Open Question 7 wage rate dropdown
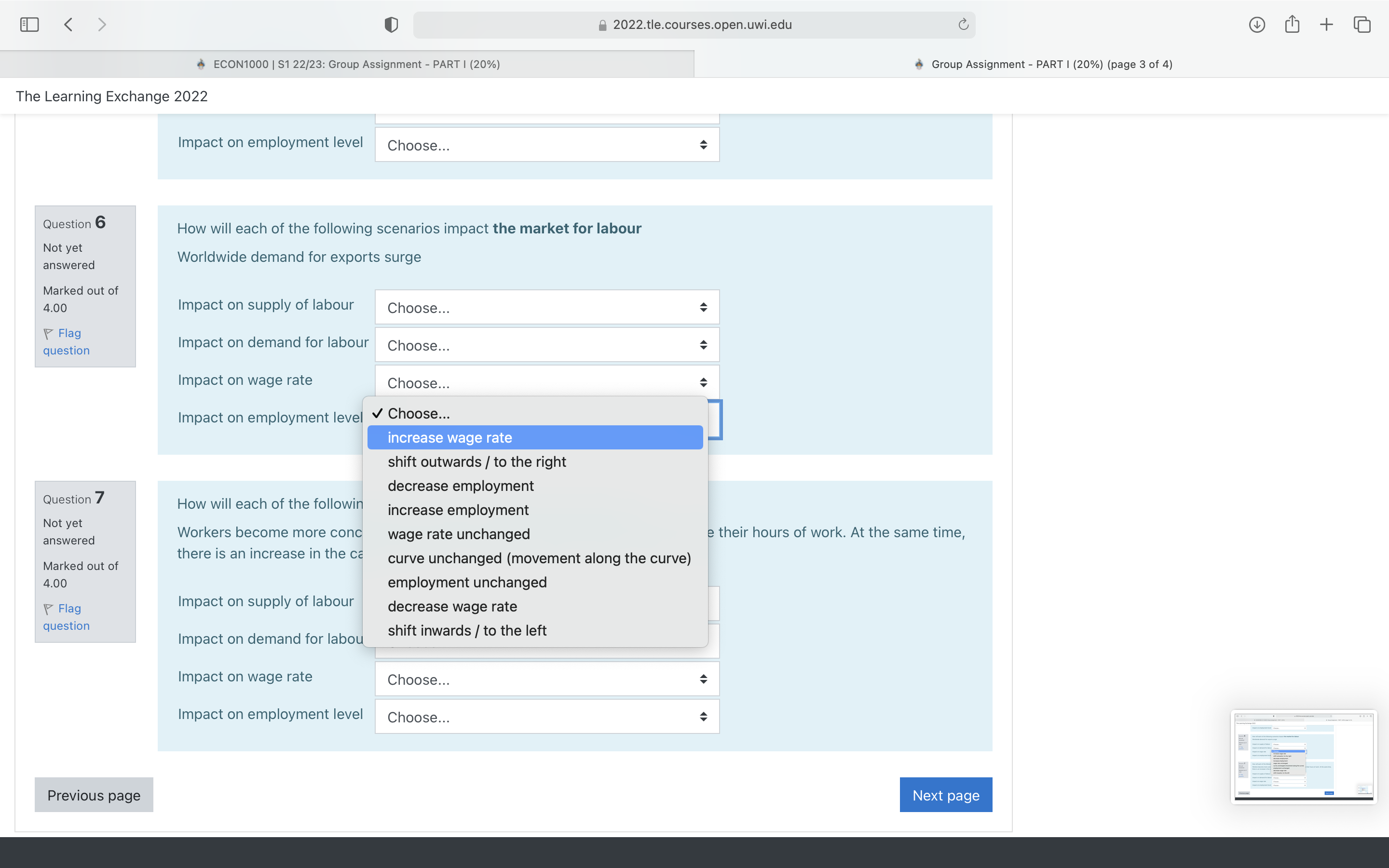The height and width of the screenshot is (868, 1389). (x=546, y=679)
